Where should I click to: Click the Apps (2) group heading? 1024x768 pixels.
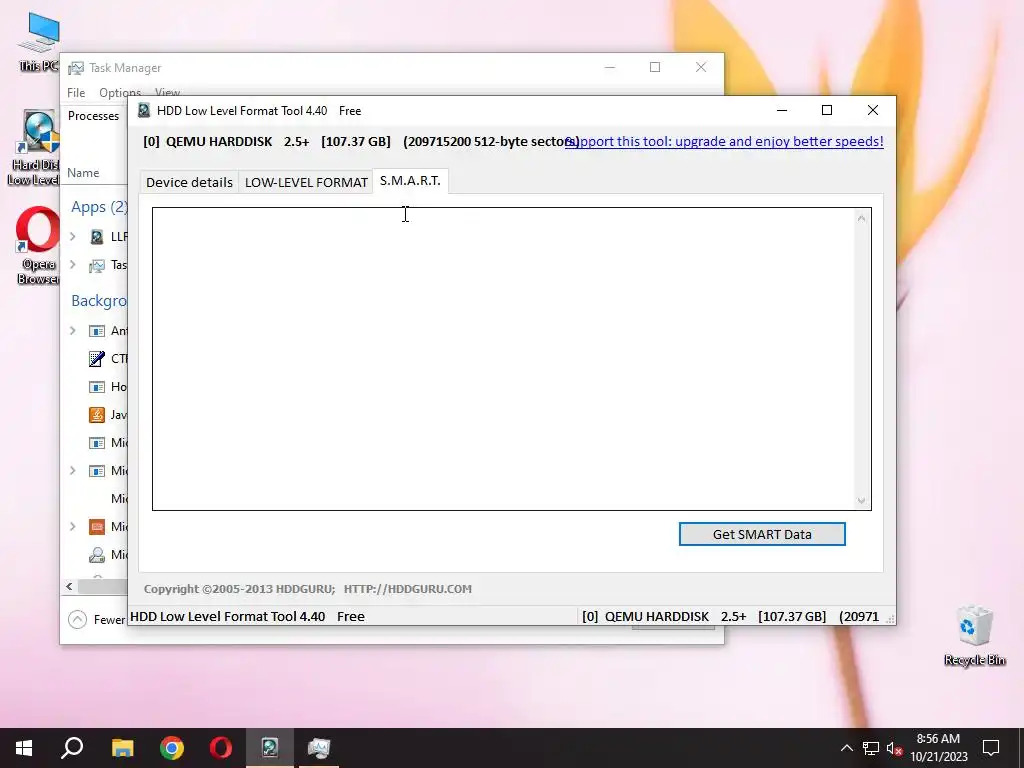(99, 207)
